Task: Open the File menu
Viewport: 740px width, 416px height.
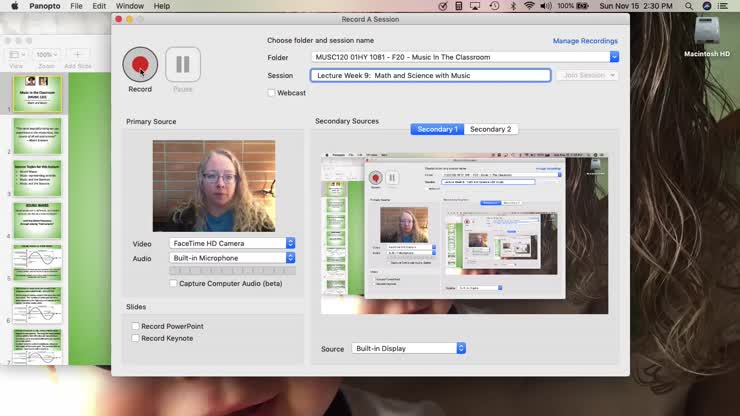Action: tap(76, 6)
